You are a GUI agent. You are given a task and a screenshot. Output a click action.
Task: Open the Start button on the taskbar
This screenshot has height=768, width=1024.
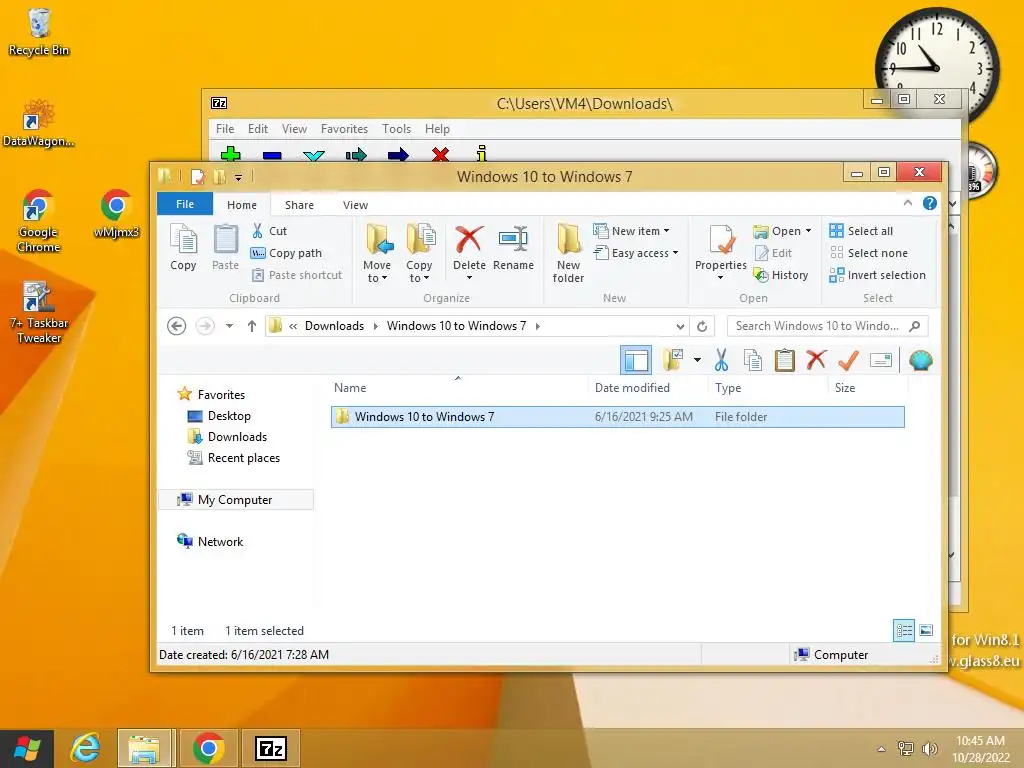point(27,748)
